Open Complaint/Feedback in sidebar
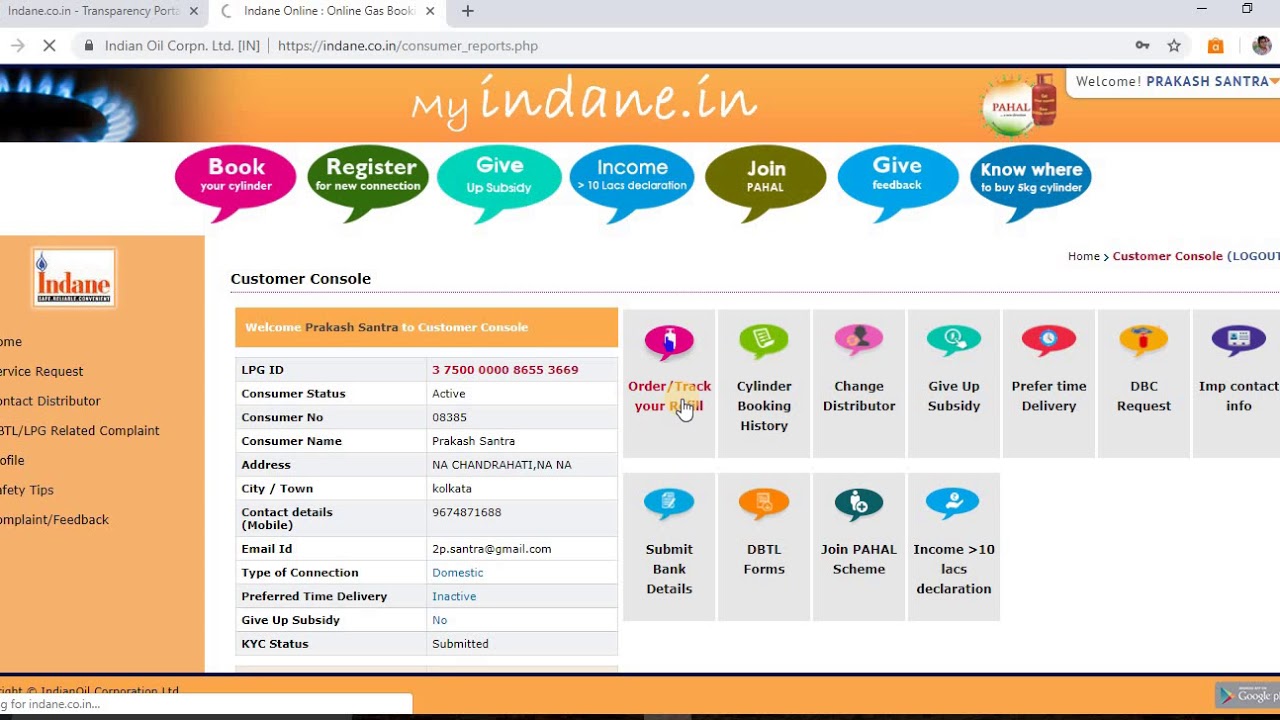Image resolution: width=1280 pixels, height=720 pixels. pos(54,520)
